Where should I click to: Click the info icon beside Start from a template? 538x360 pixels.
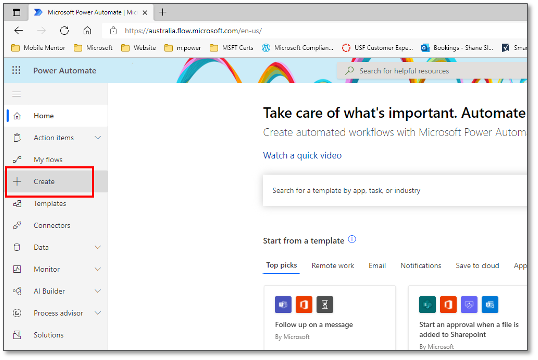(352, 239)
